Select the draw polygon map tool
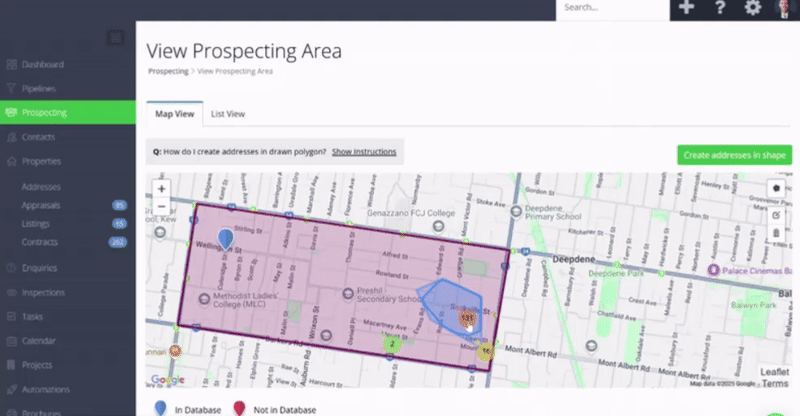800x416 pixels. 776,188
